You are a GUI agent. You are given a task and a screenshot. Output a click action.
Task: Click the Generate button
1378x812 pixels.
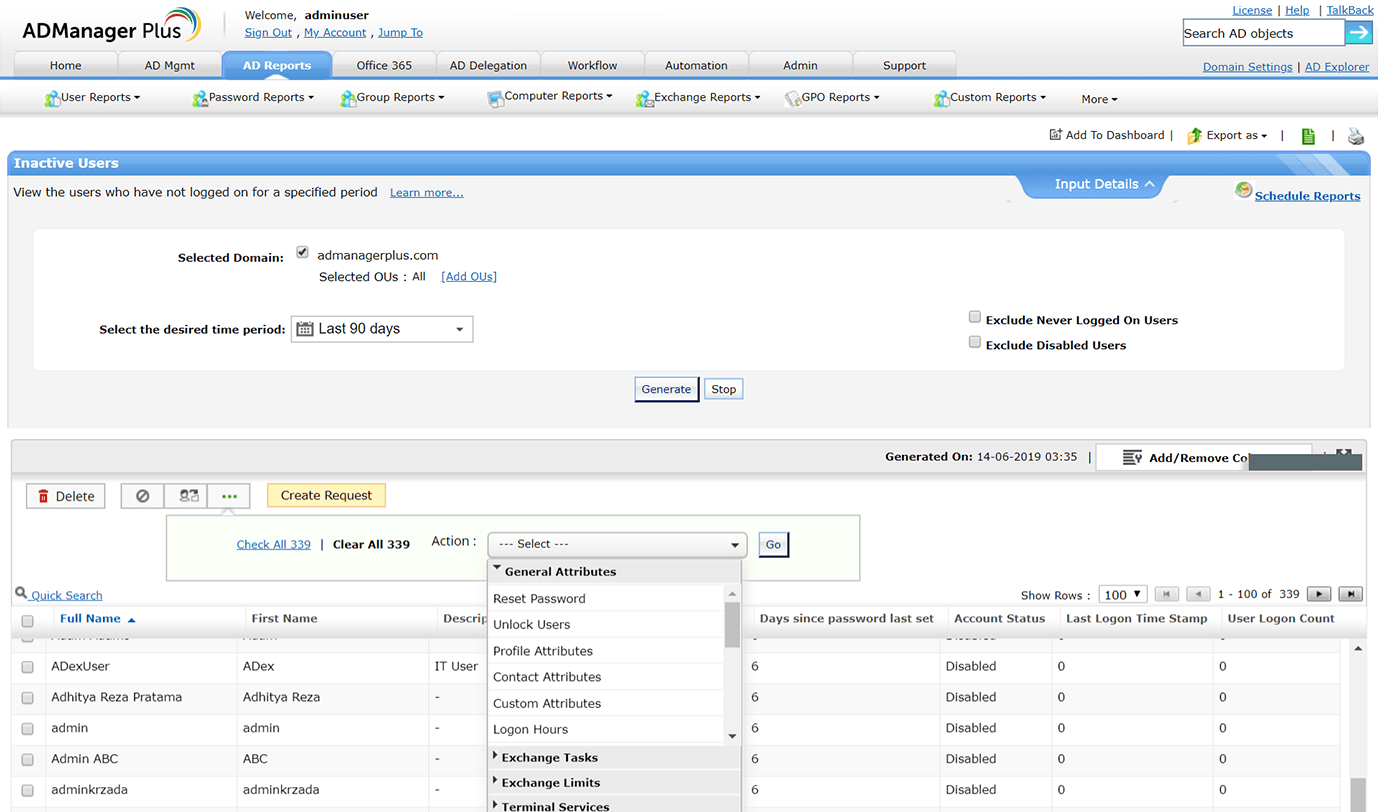pyautogui.click(x=666, y=390)
